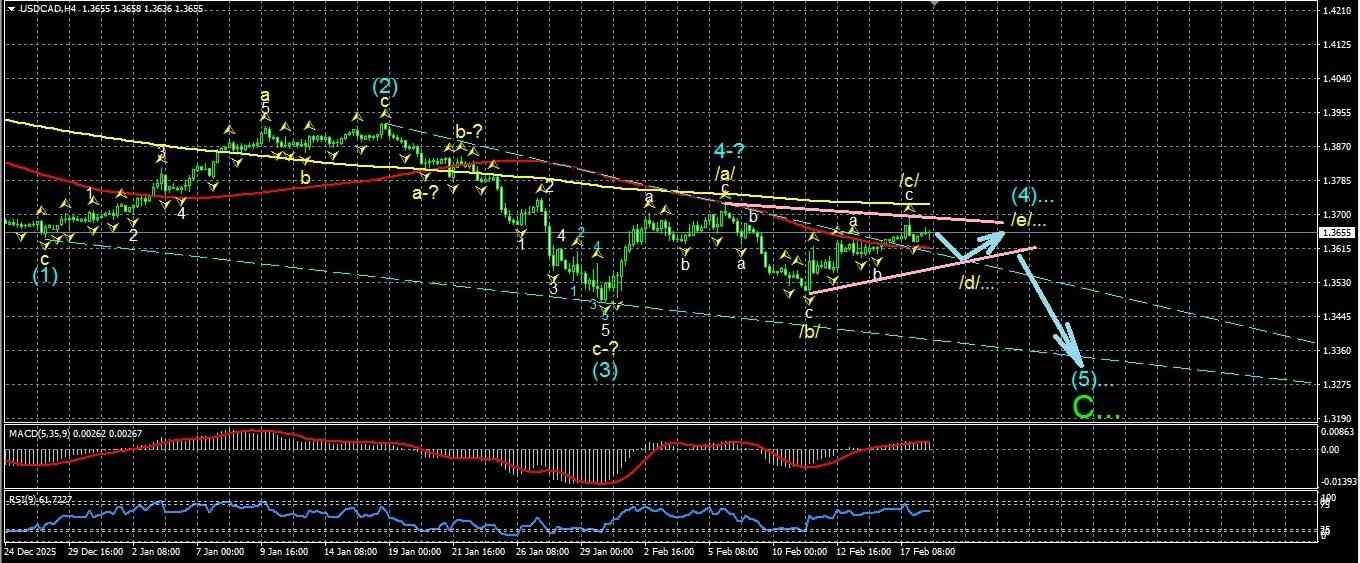Click the 1.4040 price axis value

pyautogui.click(x=1337, y=79)
